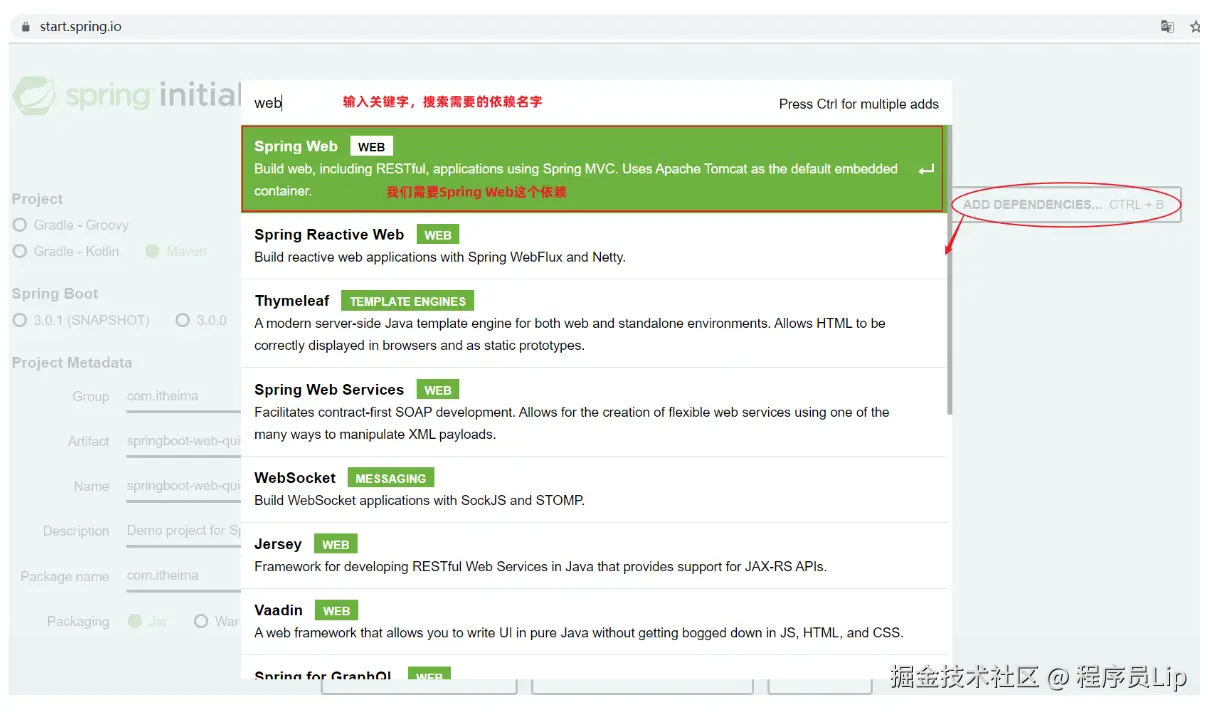Click the Packaging label
Viewport: 1208px width, 712px height.
[78, 622]
